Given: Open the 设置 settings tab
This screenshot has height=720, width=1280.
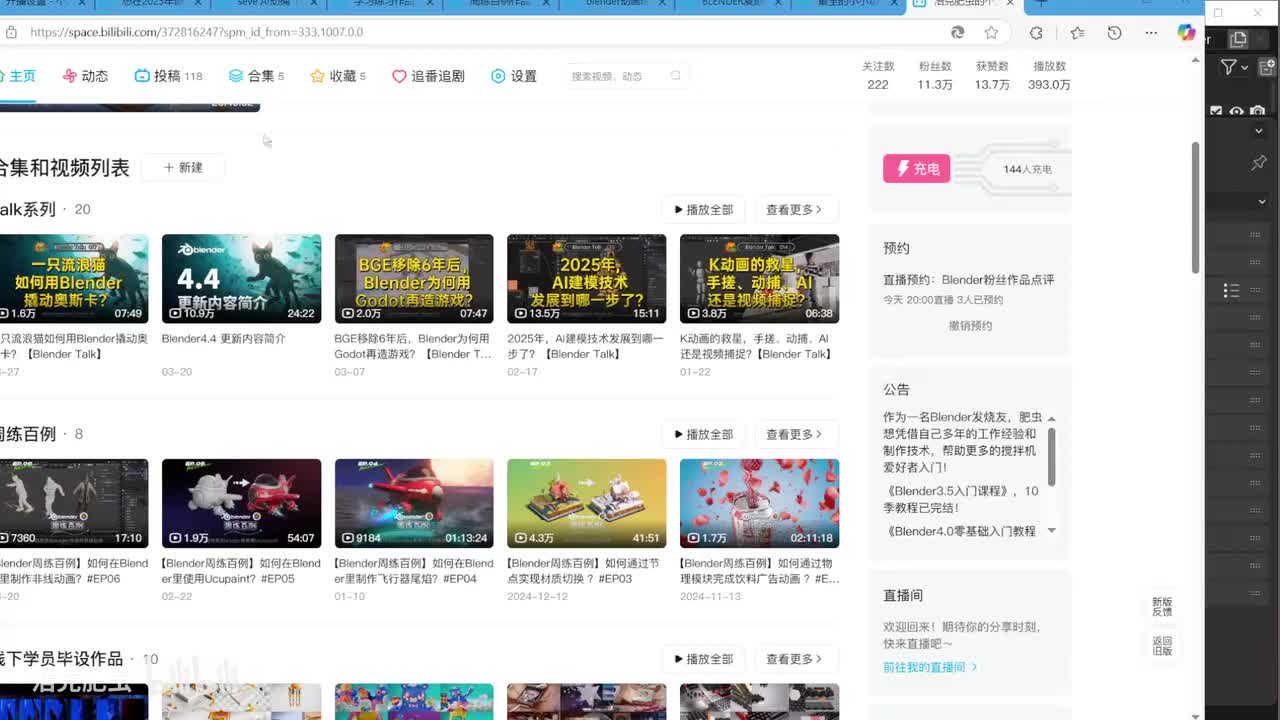Looking at the screenshot, I should pos(514,76).
